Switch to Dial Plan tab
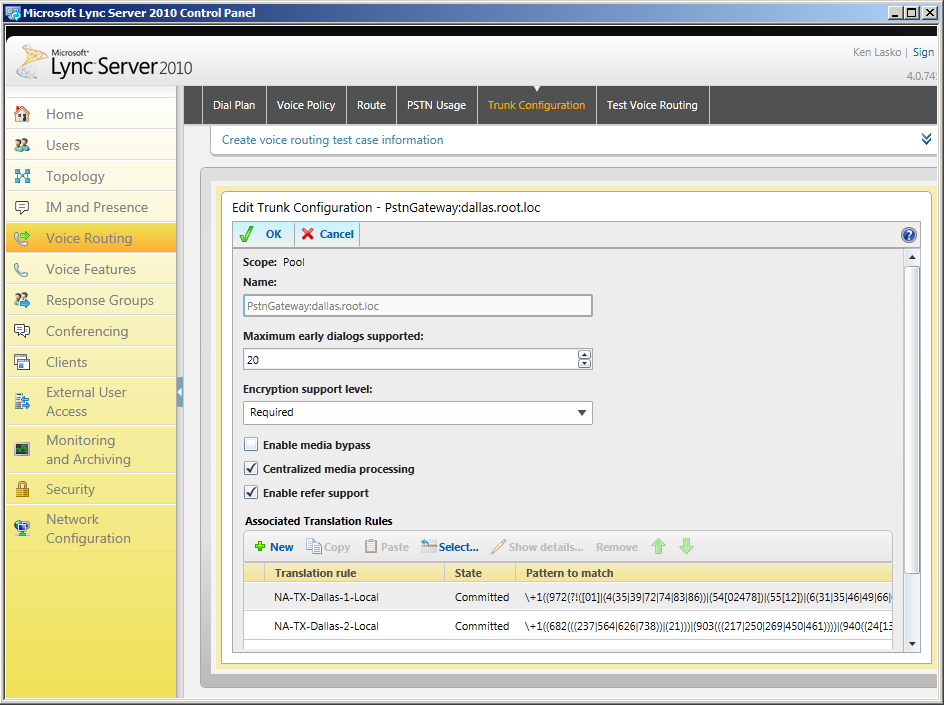 [x=234, y=105]
